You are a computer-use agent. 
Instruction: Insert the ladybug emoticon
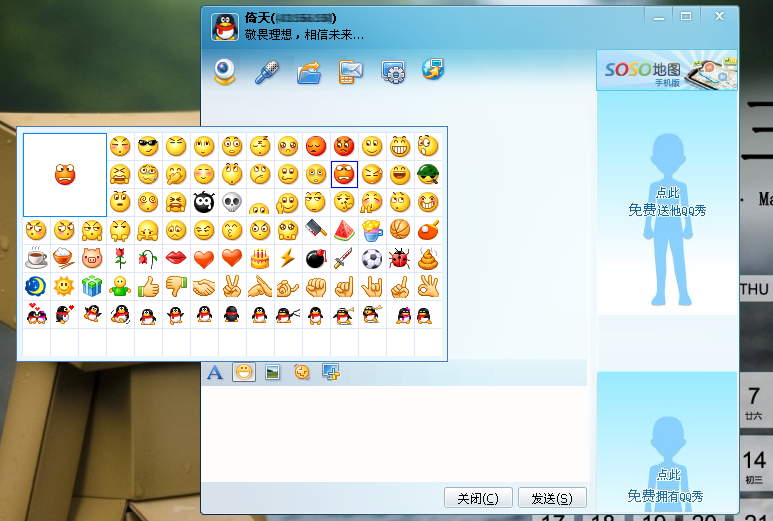(400, 258)
